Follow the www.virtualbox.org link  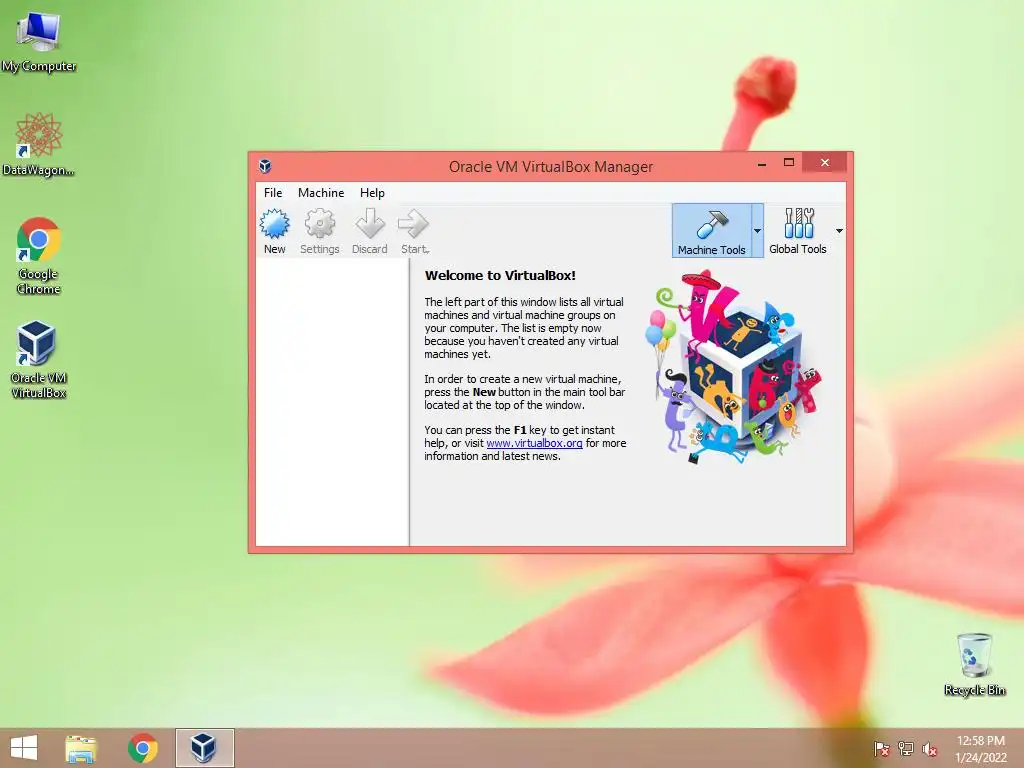tap(534, 443)
